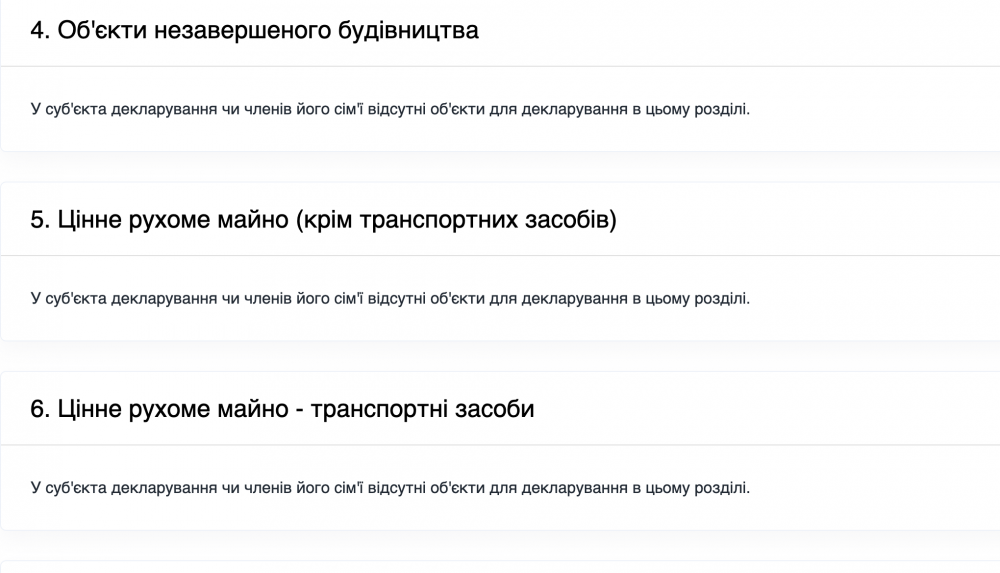1000x573 pixels.
Task: Click heading "5. Цінне рухоме майно (крім транспортних засобів)"
Action: click(x=323, y=219)
